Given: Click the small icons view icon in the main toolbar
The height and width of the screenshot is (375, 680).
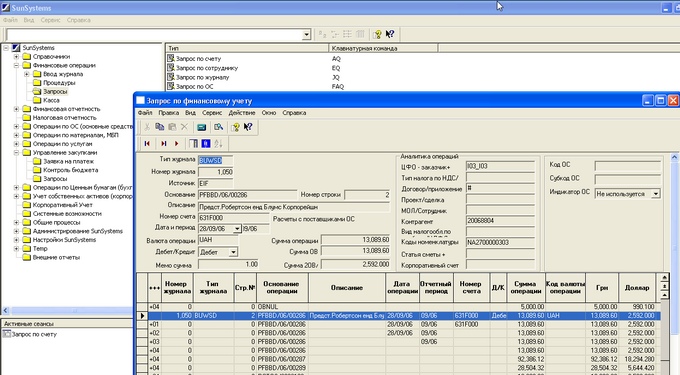Looking at the screenshot, I should (x=335, y=34).
